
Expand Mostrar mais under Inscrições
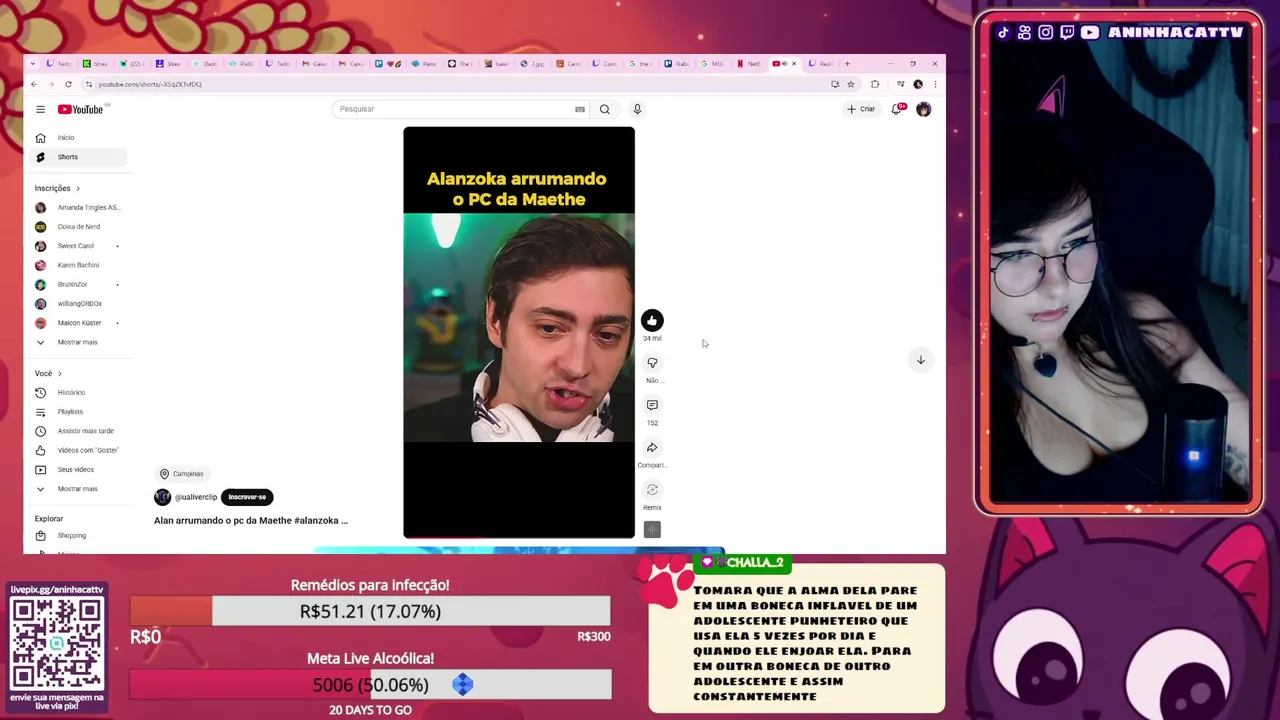(x=80, y=342)
